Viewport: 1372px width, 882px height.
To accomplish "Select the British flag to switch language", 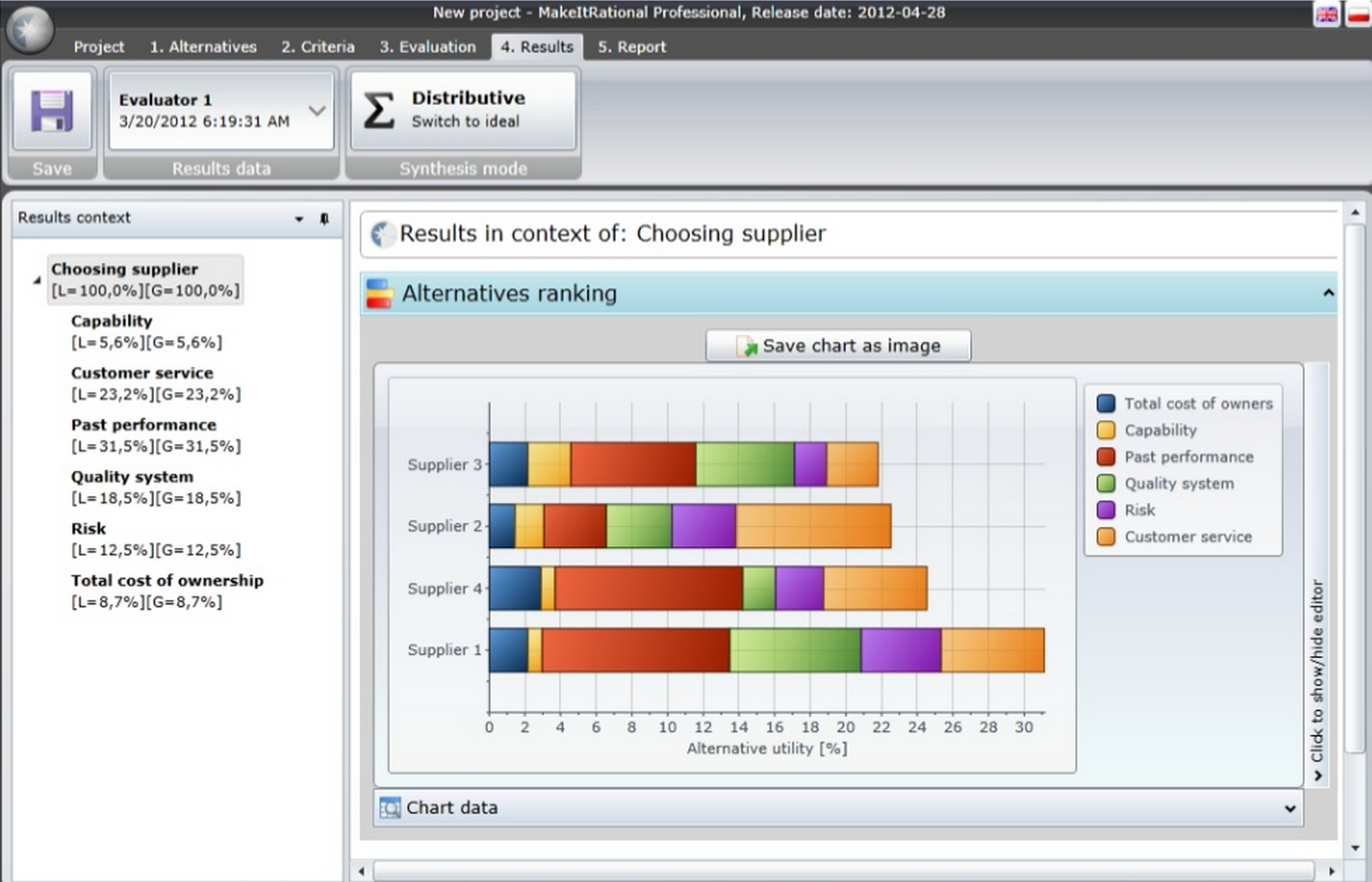I will coord(1327,14).
